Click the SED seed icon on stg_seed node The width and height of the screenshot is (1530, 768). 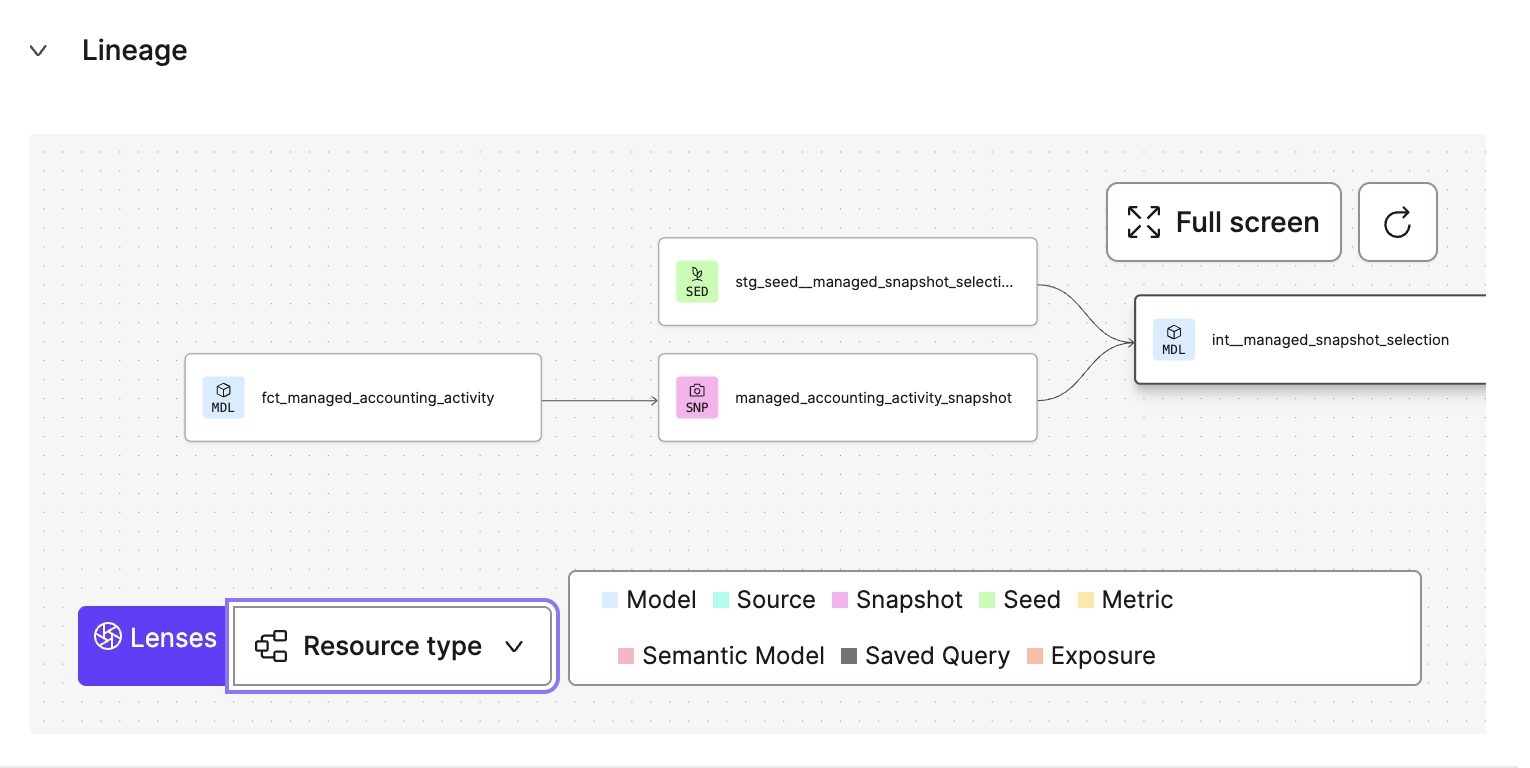coord(697,281)
